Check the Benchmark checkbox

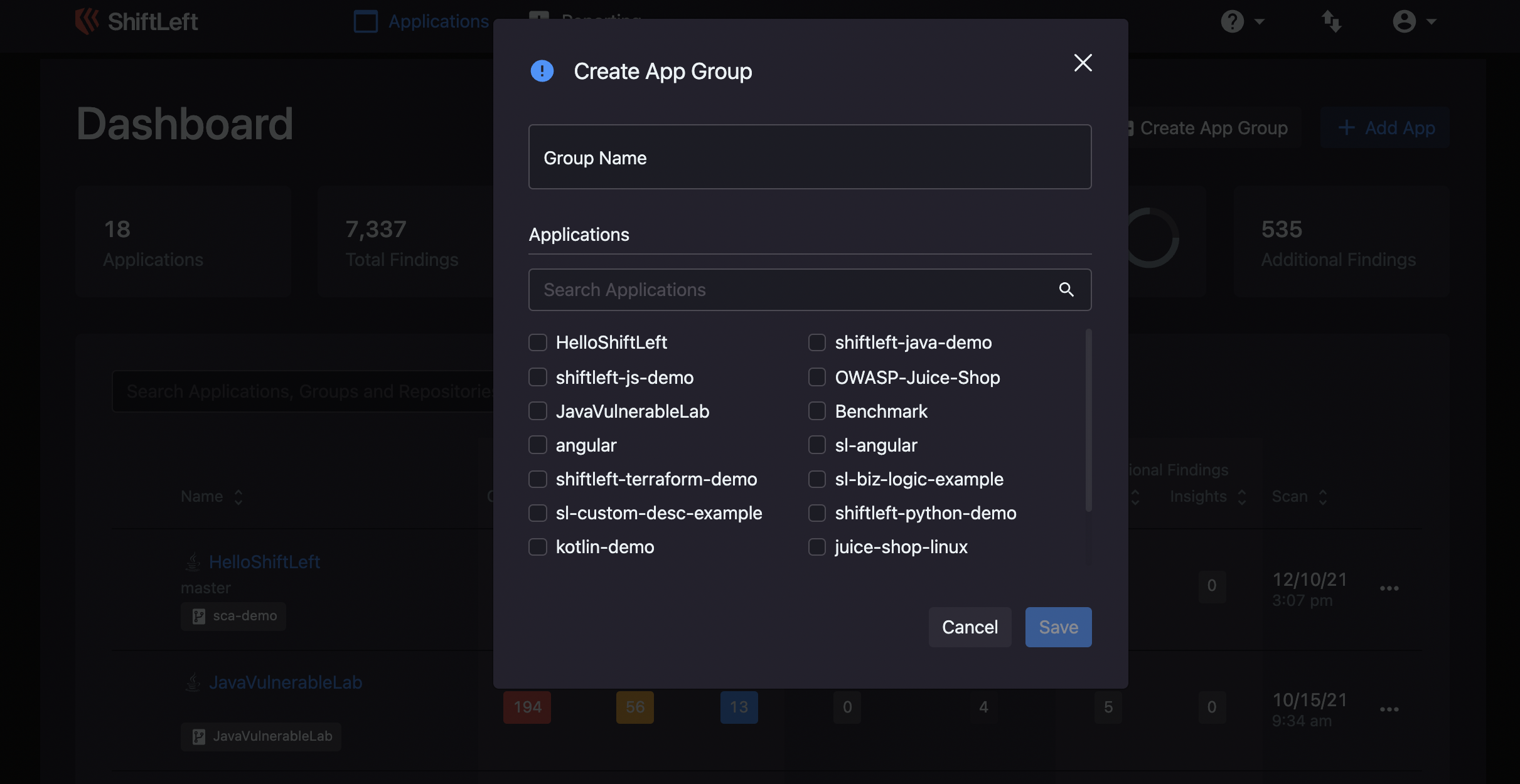[816, 411]
